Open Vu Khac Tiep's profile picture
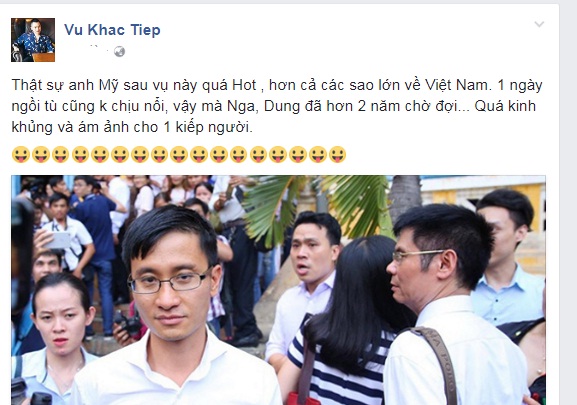The width and height of the screenshot is (577, 405). pyautogui.click(x=33, y=40)
